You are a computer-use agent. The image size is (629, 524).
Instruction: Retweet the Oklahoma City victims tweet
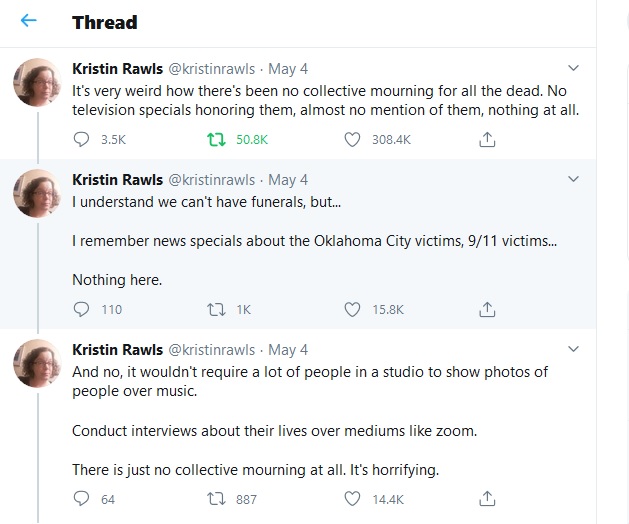coord(212,309)
